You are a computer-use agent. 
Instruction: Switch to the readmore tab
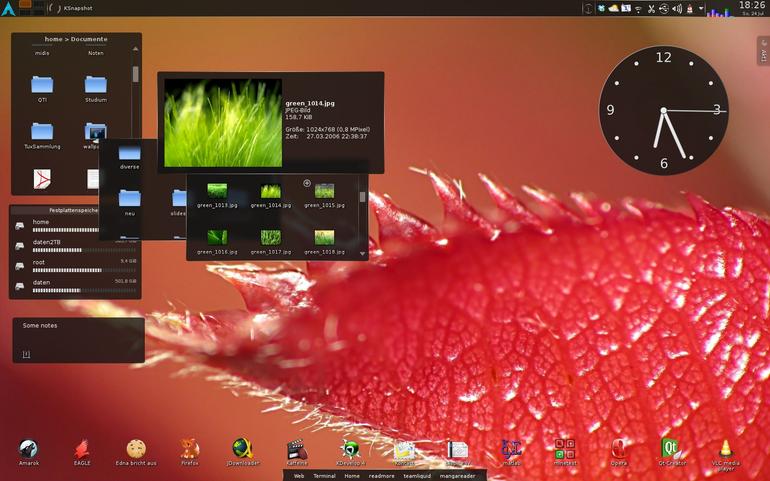click(x=382, y=476)
